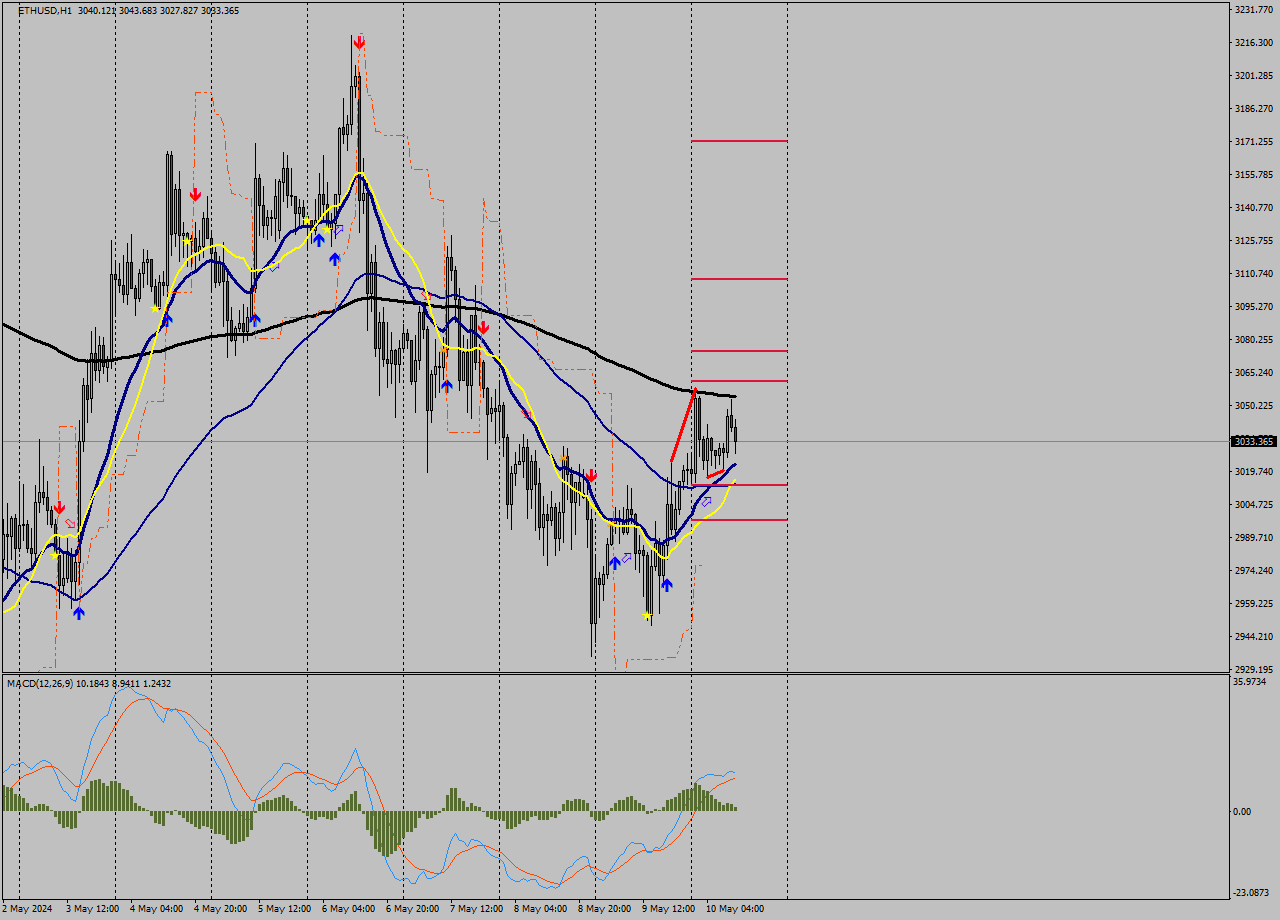1280x920 pixels.
Task: Click the 3140.770 price axis label
Action: tap(1254, 208)
